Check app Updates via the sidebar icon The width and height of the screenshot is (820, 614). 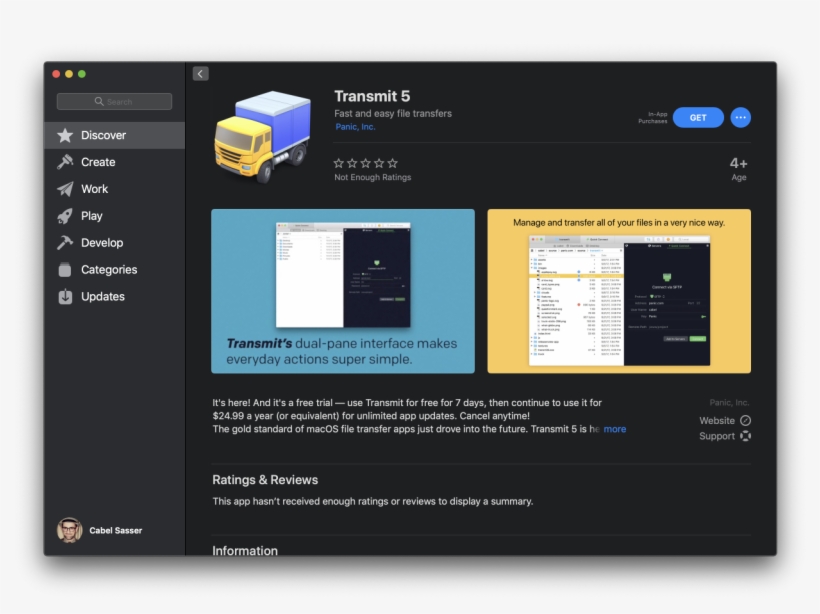(x=63, y=296)
